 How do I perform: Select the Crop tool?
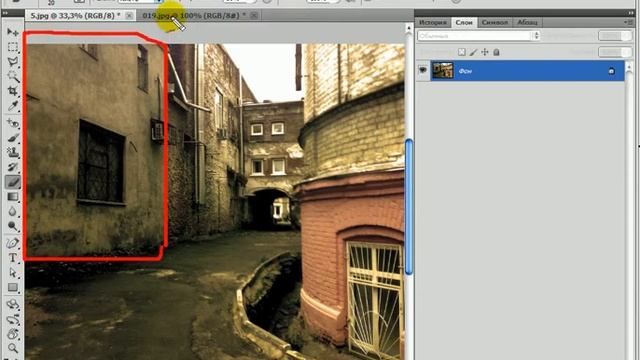(x=13, y=91)
